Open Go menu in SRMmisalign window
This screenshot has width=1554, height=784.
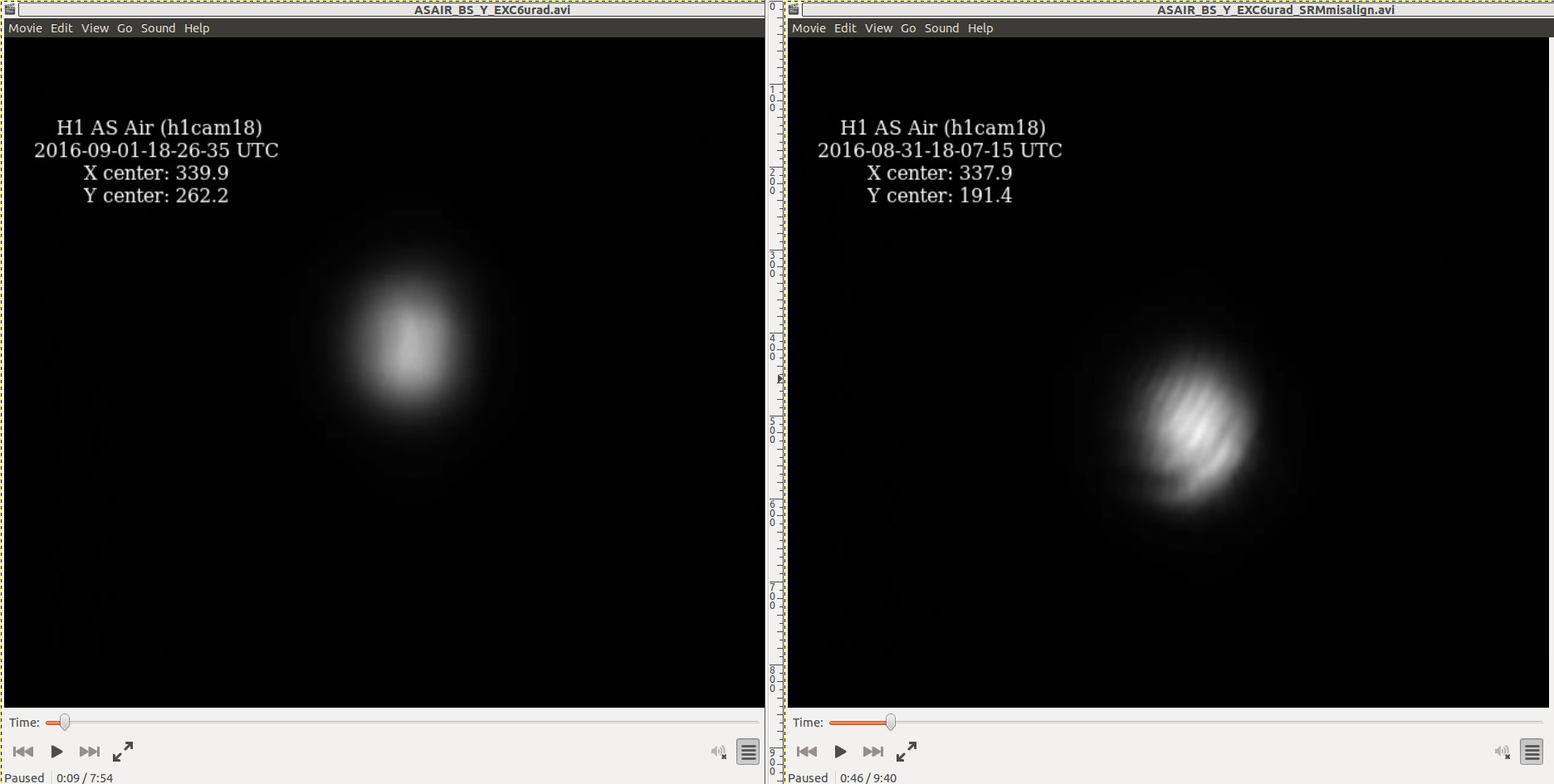[908, 28]
